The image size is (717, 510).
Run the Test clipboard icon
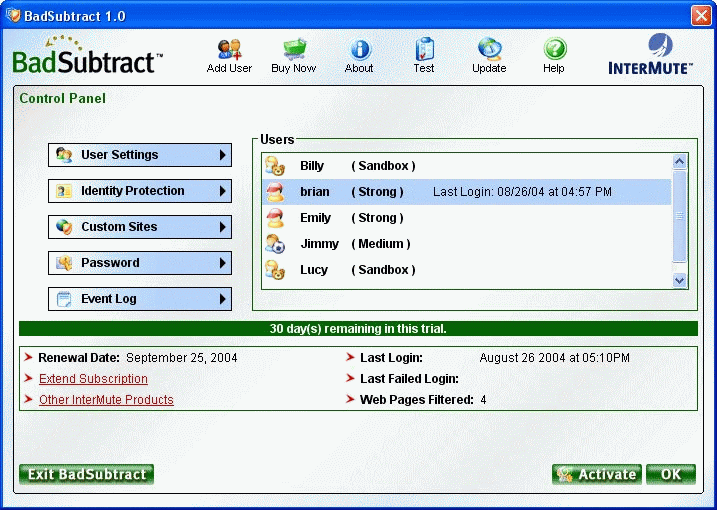(x=424, y=49)
